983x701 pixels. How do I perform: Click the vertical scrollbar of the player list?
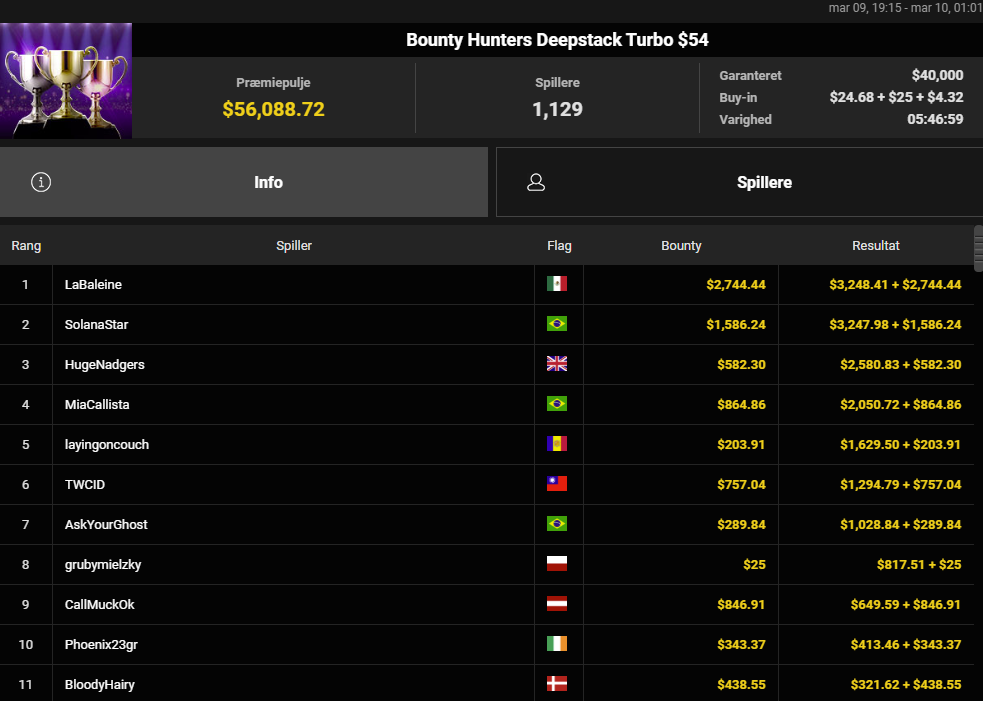pos(977,248)
